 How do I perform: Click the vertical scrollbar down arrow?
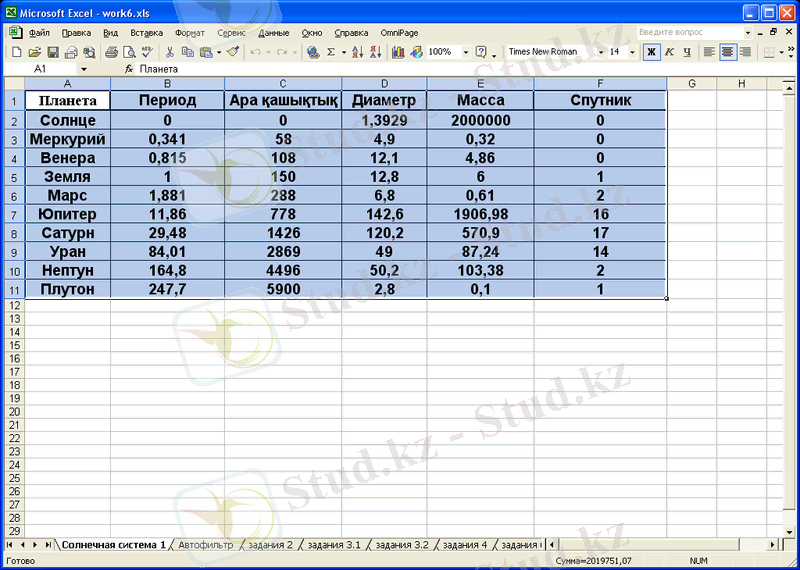coord(793,532)
